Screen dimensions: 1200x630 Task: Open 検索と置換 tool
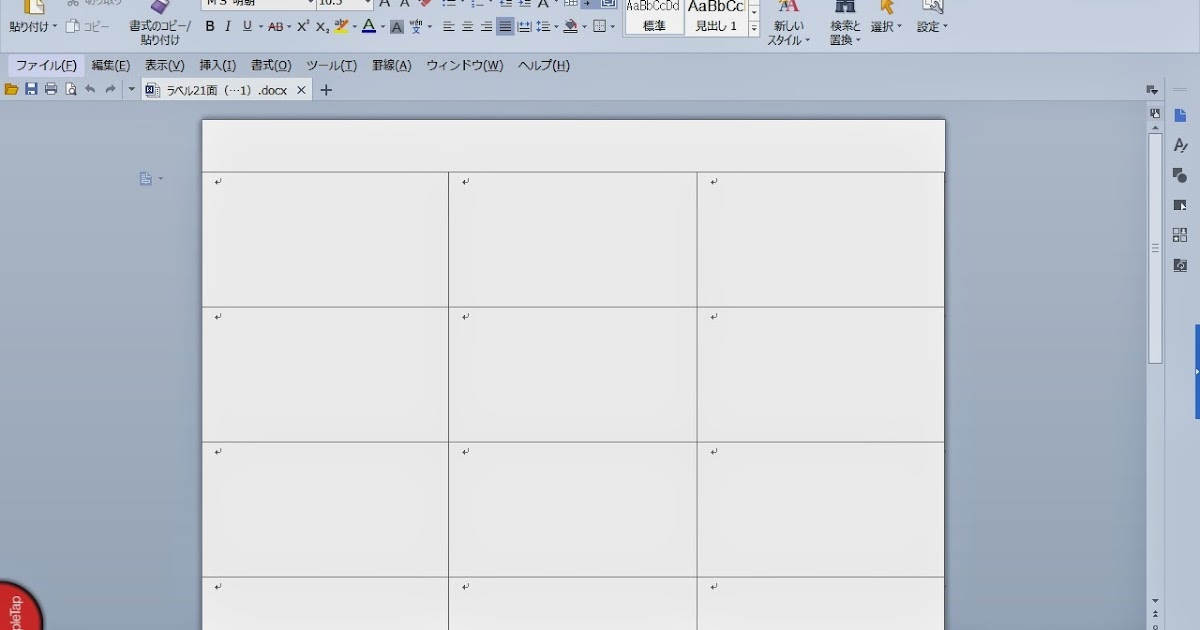point(845,24)
